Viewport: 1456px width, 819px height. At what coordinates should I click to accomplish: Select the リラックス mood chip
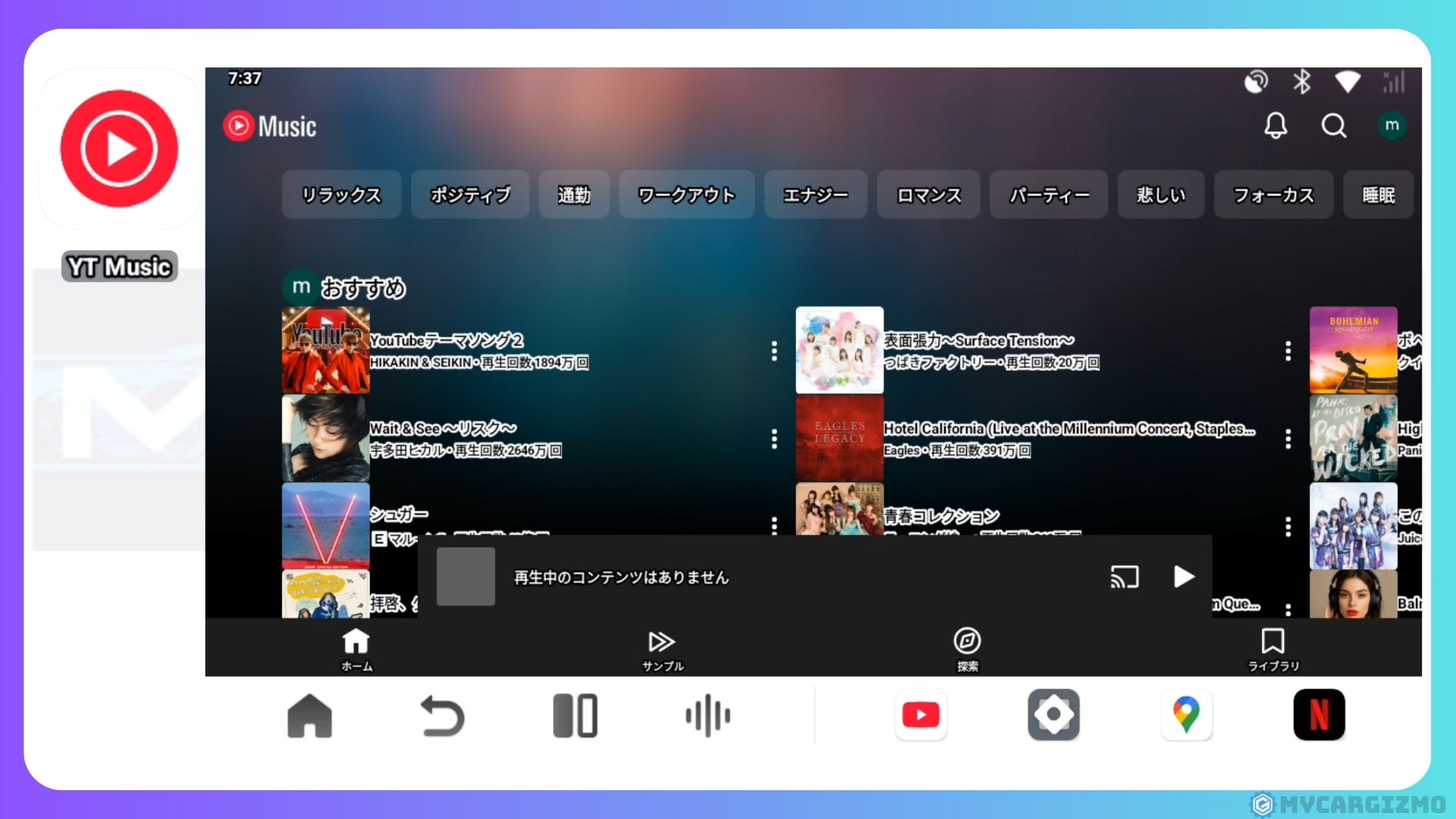point(341,196)
